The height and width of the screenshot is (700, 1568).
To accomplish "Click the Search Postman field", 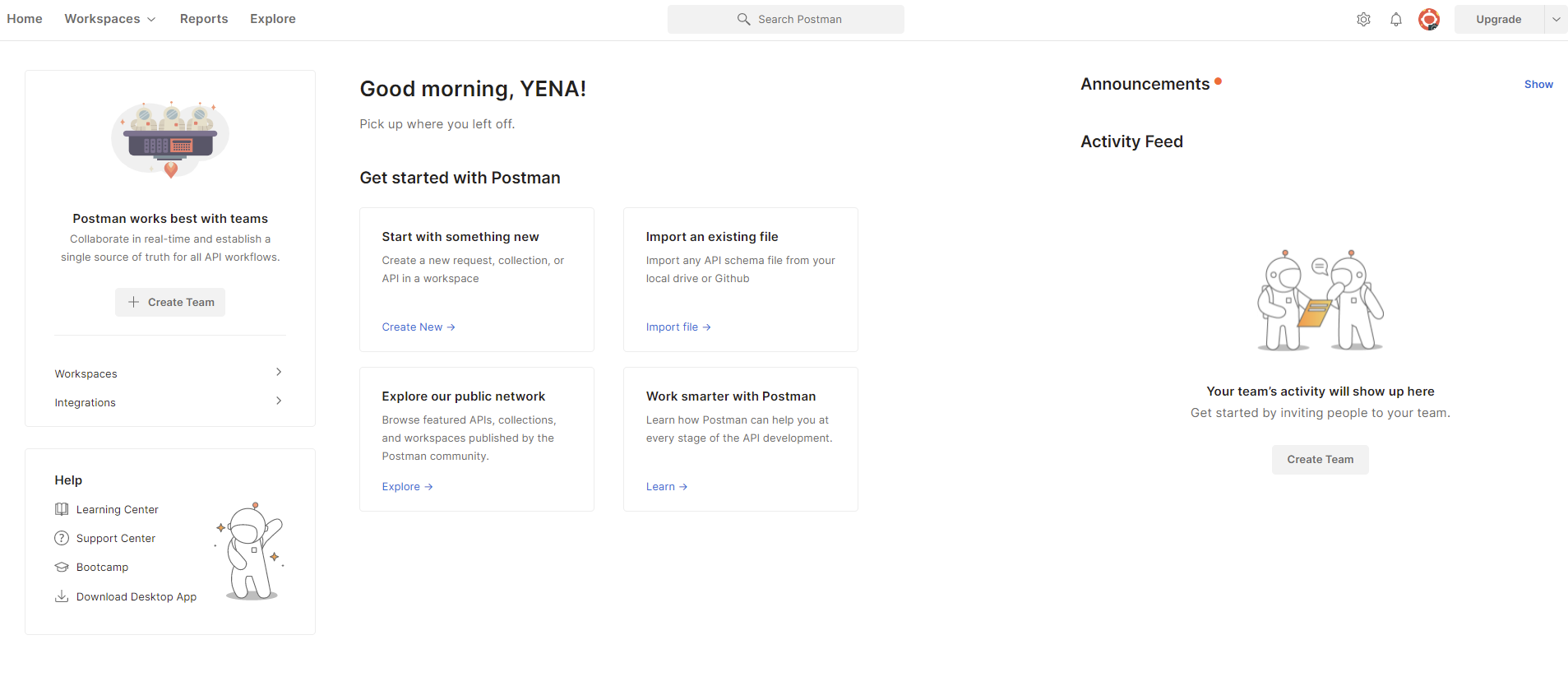I will (786, 20).
